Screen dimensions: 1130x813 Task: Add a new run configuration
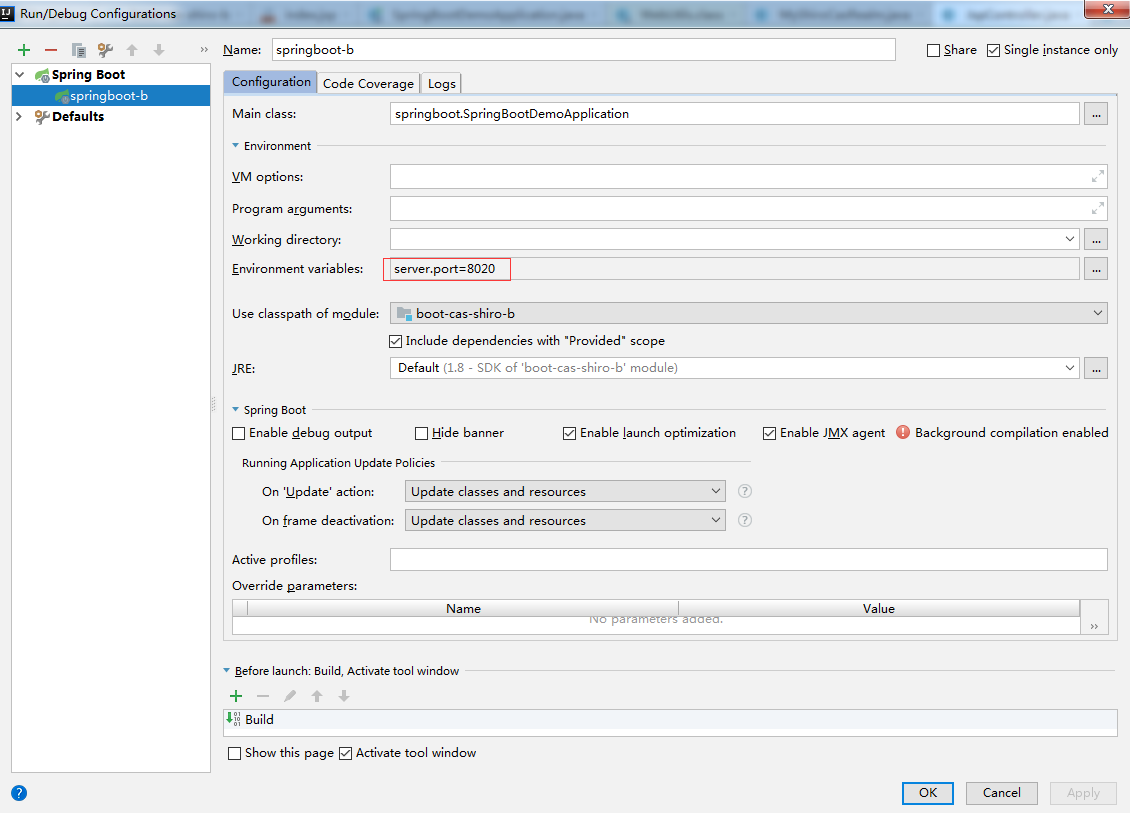pyautogui.click(x=23, y=49)
